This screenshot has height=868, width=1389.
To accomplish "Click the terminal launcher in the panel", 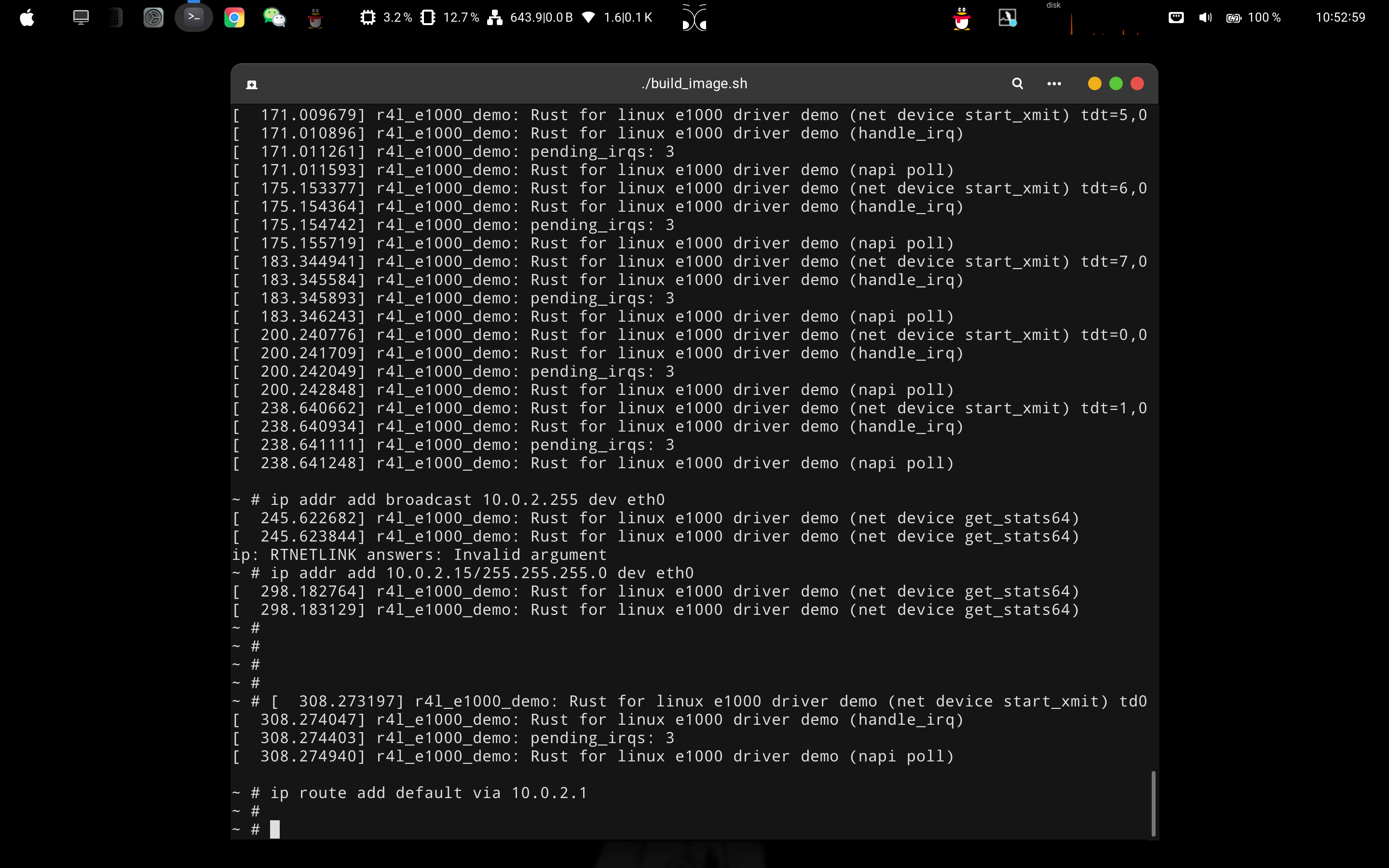I will (193, 18).
